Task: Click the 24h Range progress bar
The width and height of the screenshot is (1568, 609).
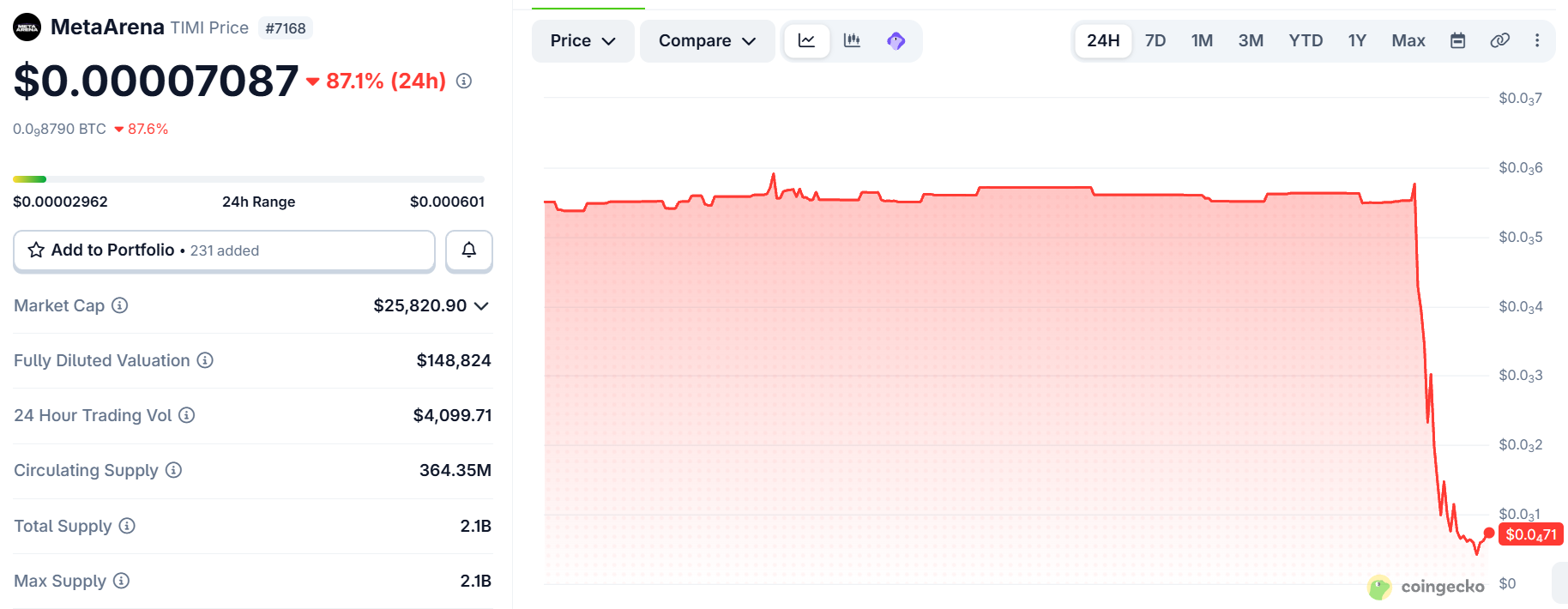Action: pos(249,179)
